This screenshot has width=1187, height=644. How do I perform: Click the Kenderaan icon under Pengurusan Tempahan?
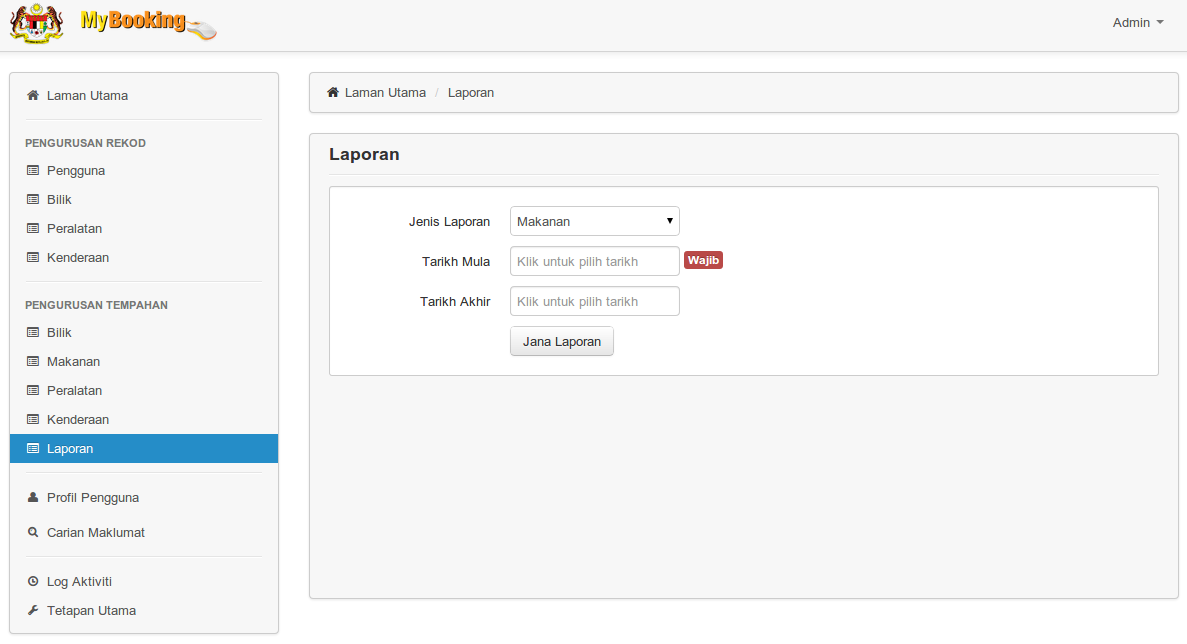(33, 419)
